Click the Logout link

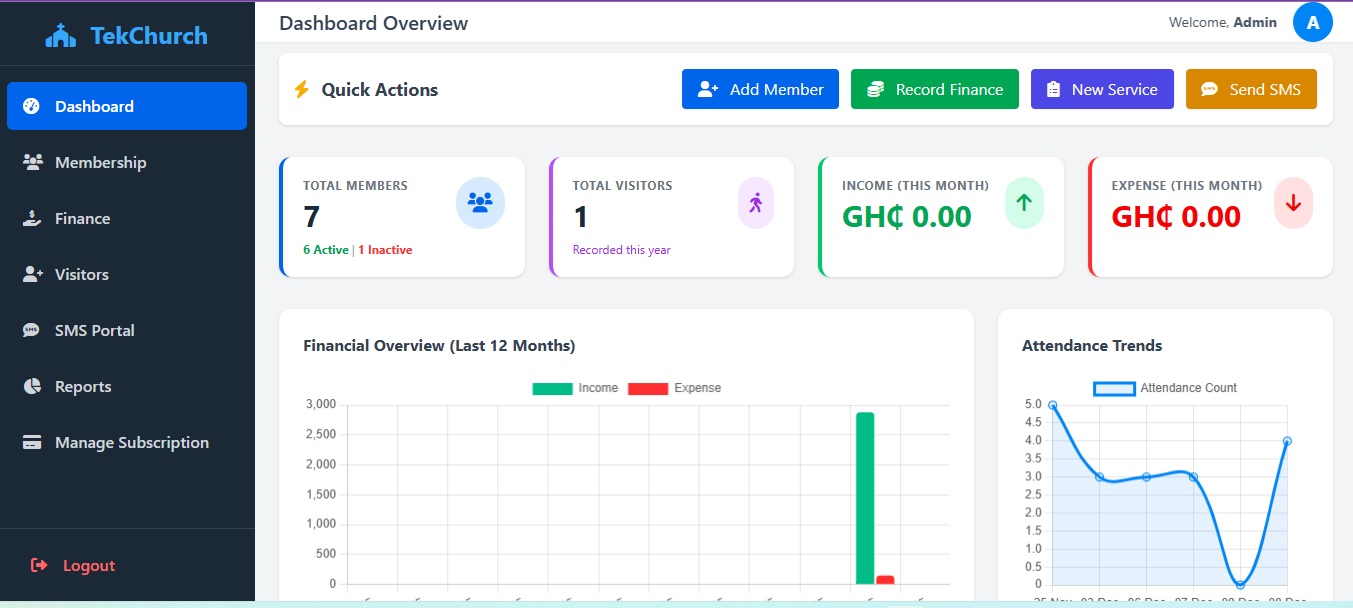[75, 565]
